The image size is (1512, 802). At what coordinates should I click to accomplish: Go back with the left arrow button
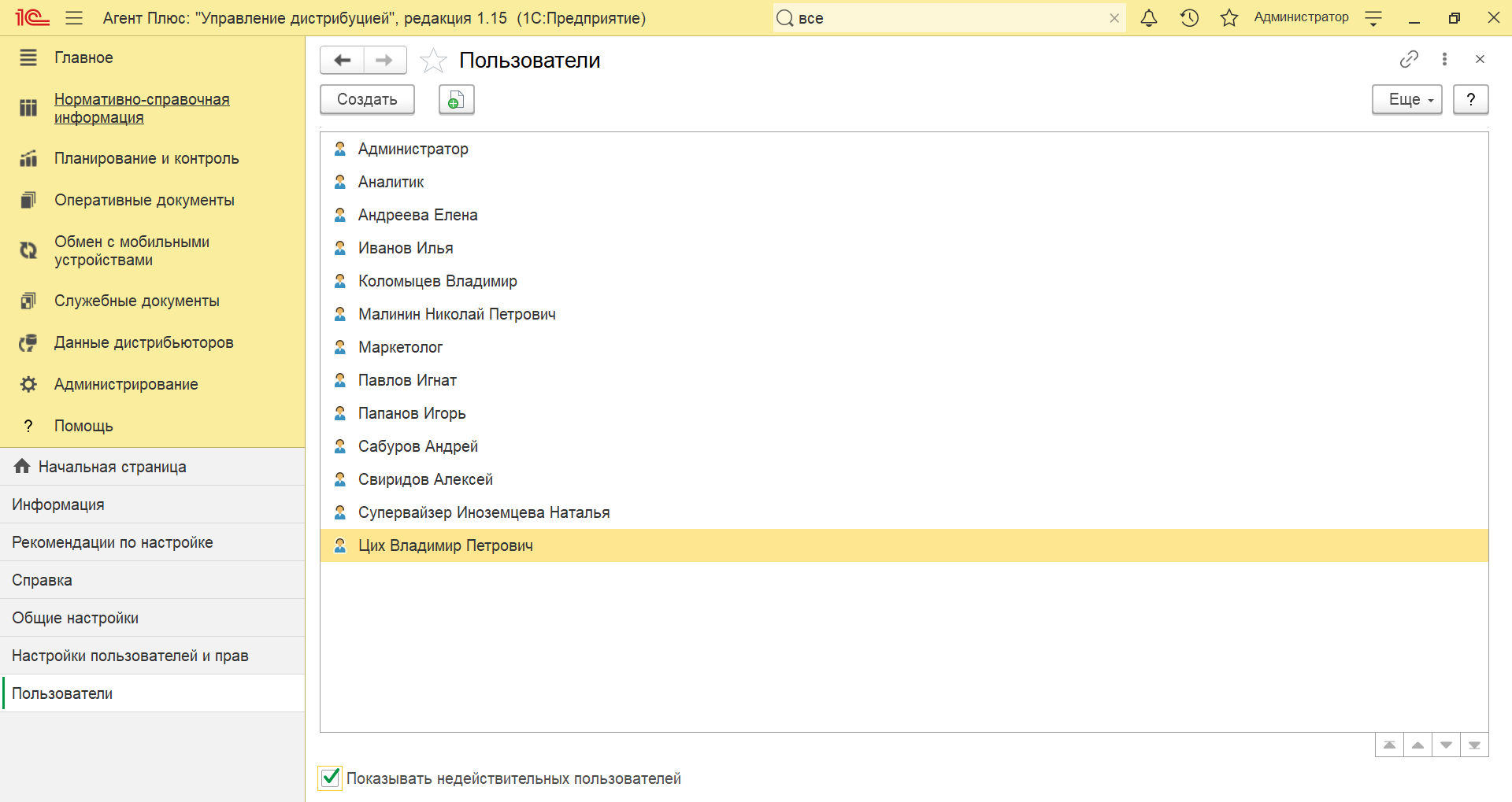pos(342,61)
